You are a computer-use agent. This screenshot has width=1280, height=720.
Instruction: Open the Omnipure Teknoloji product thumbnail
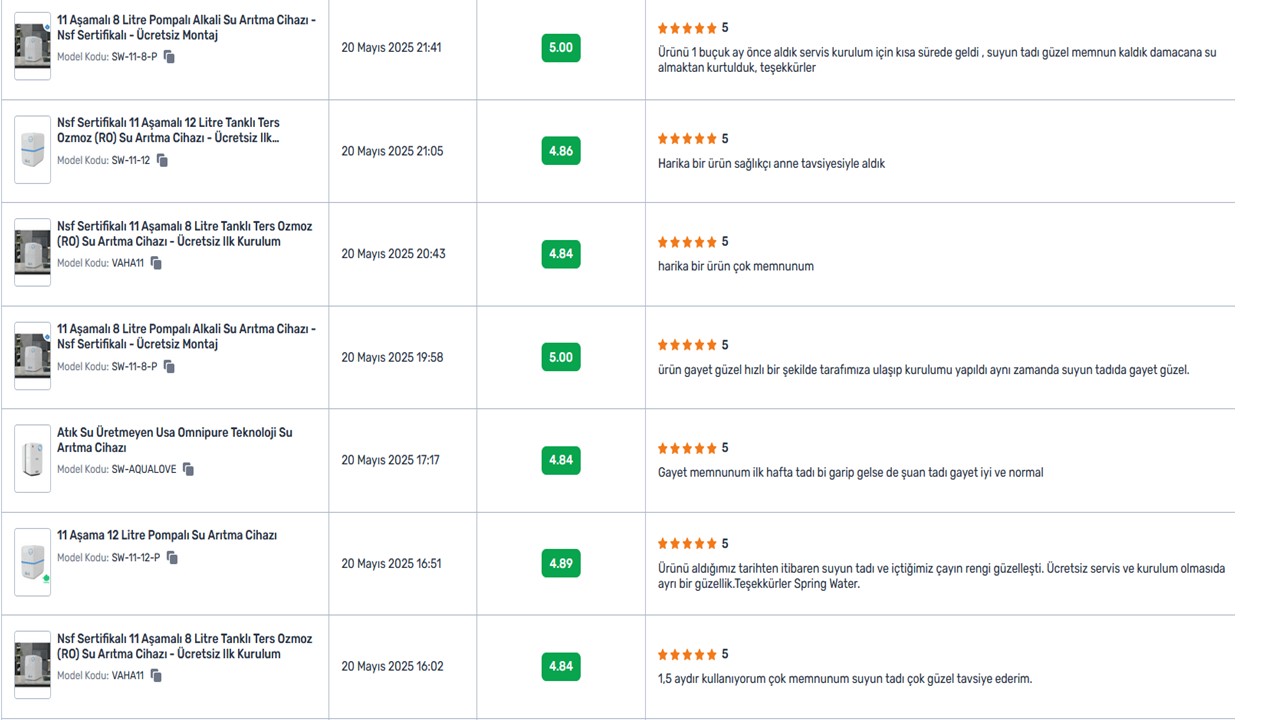coord(33,458)
